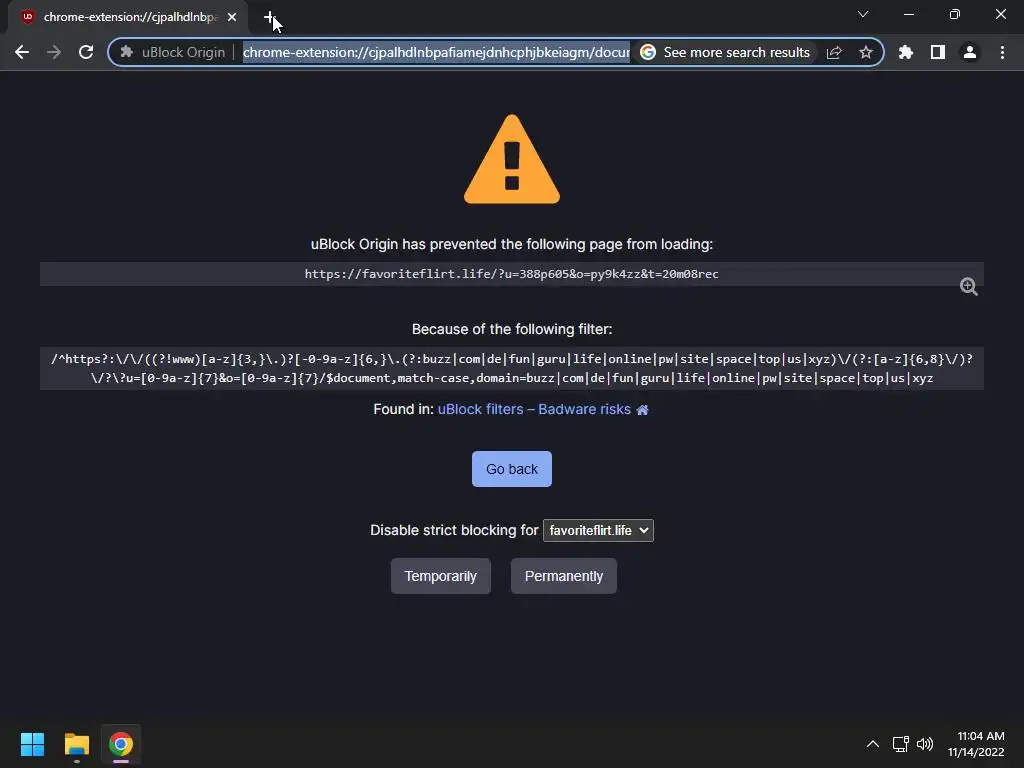Disable strict blocking Permanently

(x=564, y=576)
